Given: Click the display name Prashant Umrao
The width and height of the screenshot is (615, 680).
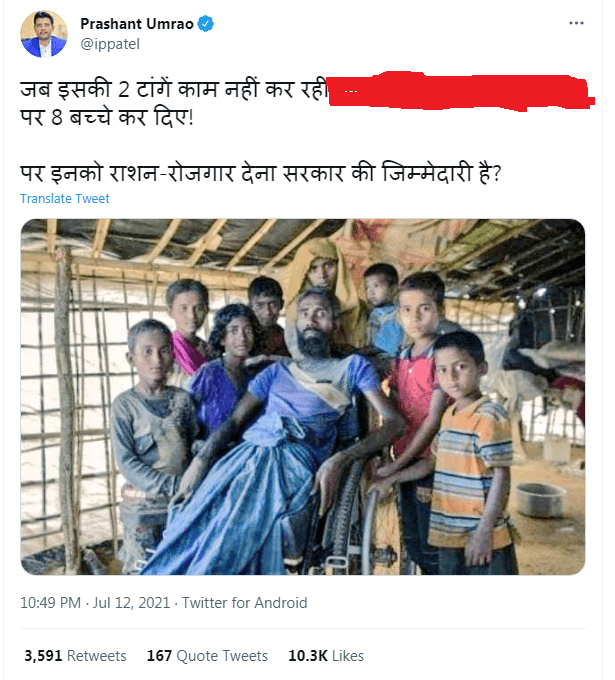Looking at the screenshot, I should pos(137,24).
